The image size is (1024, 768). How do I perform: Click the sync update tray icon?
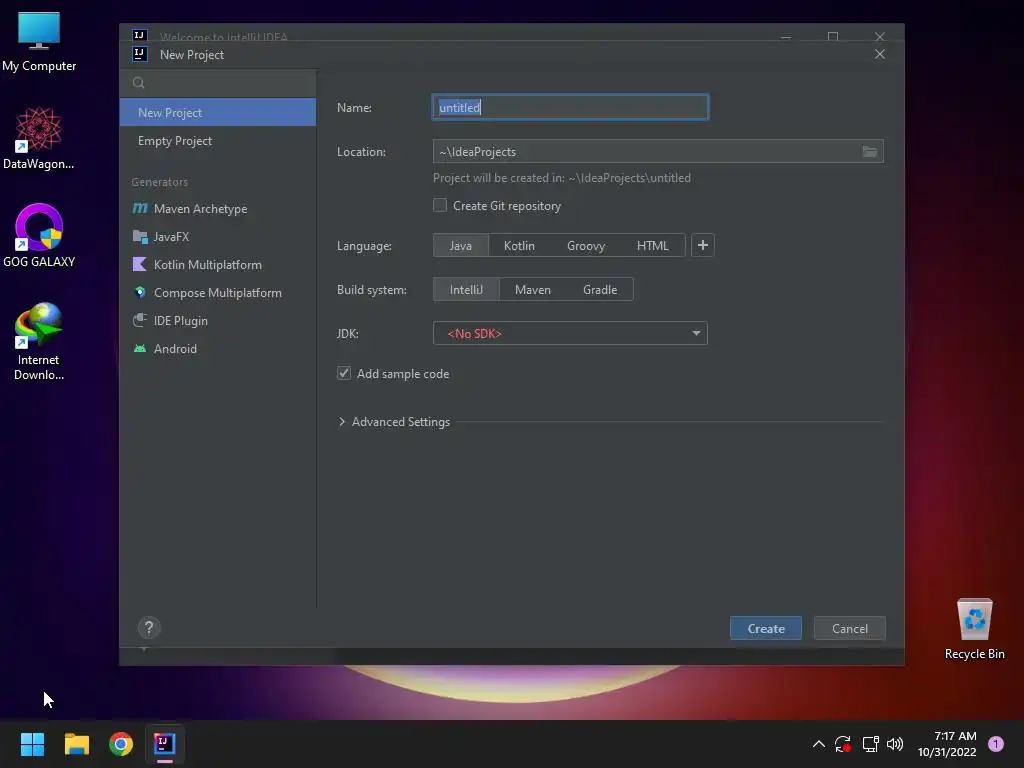click(843, 744)
